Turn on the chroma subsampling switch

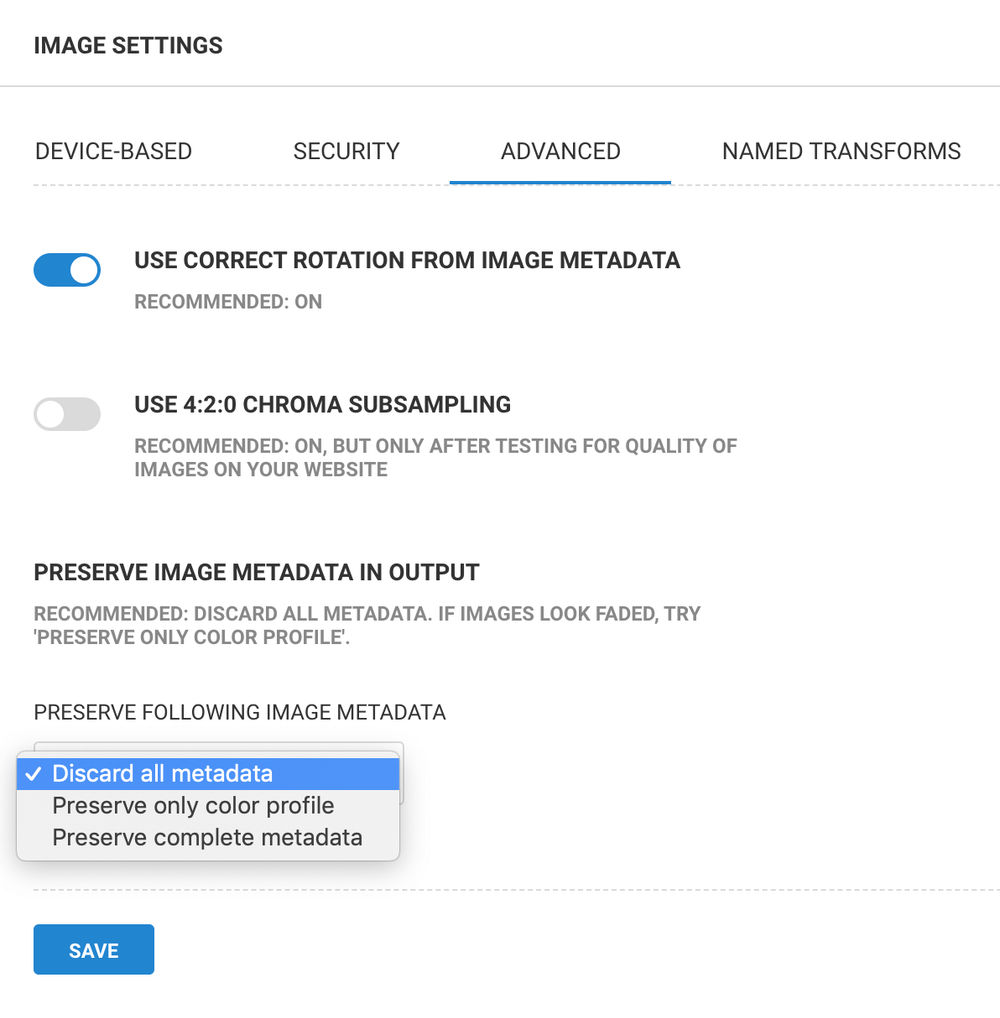67,414
